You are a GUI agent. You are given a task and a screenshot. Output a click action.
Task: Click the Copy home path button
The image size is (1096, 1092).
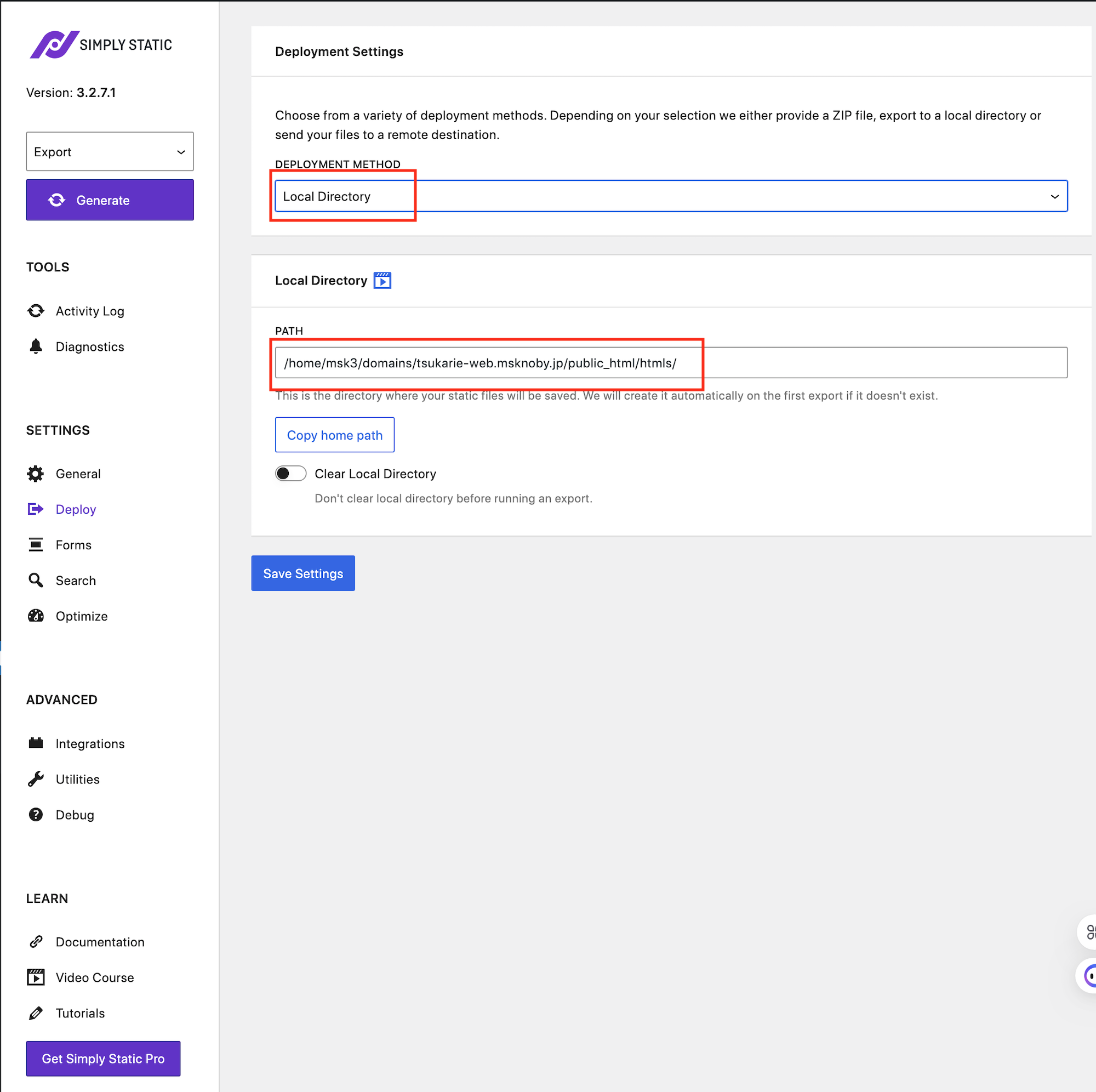335,435
